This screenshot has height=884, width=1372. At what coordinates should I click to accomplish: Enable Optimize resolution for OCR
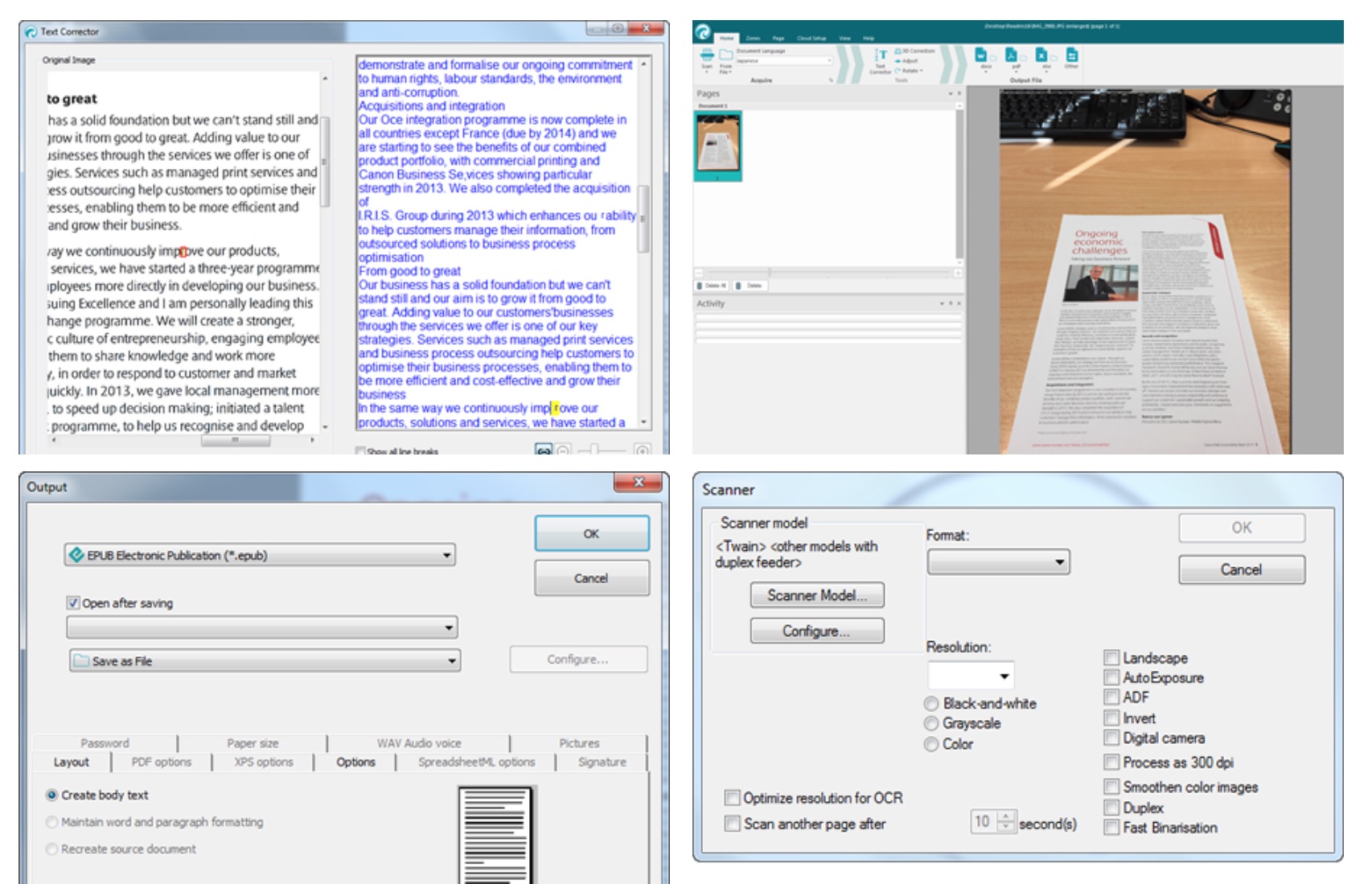(x=732, y=797)
